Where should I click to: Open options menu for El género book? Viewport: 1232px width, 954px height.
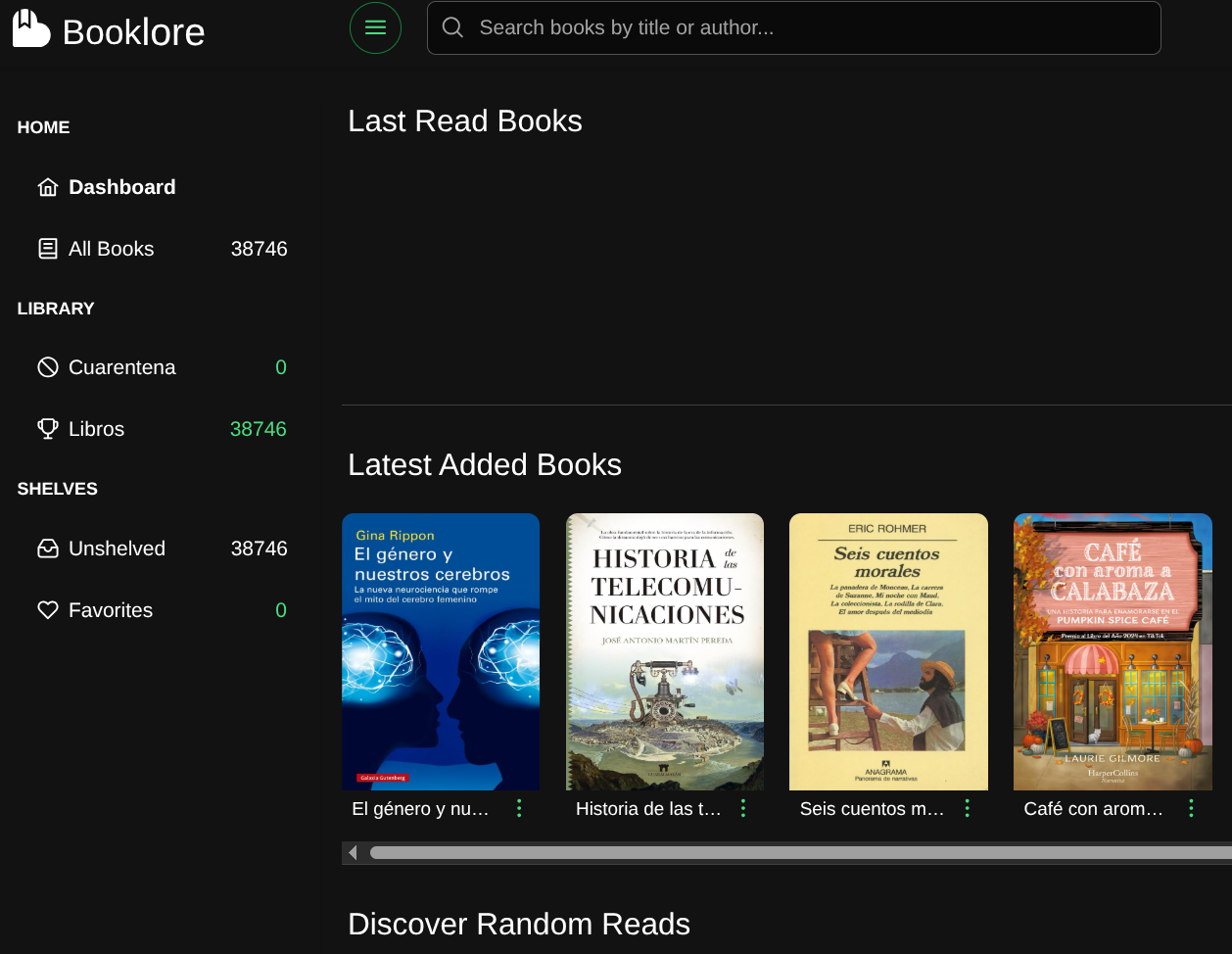pyautogui.click(x=519, y=808)
